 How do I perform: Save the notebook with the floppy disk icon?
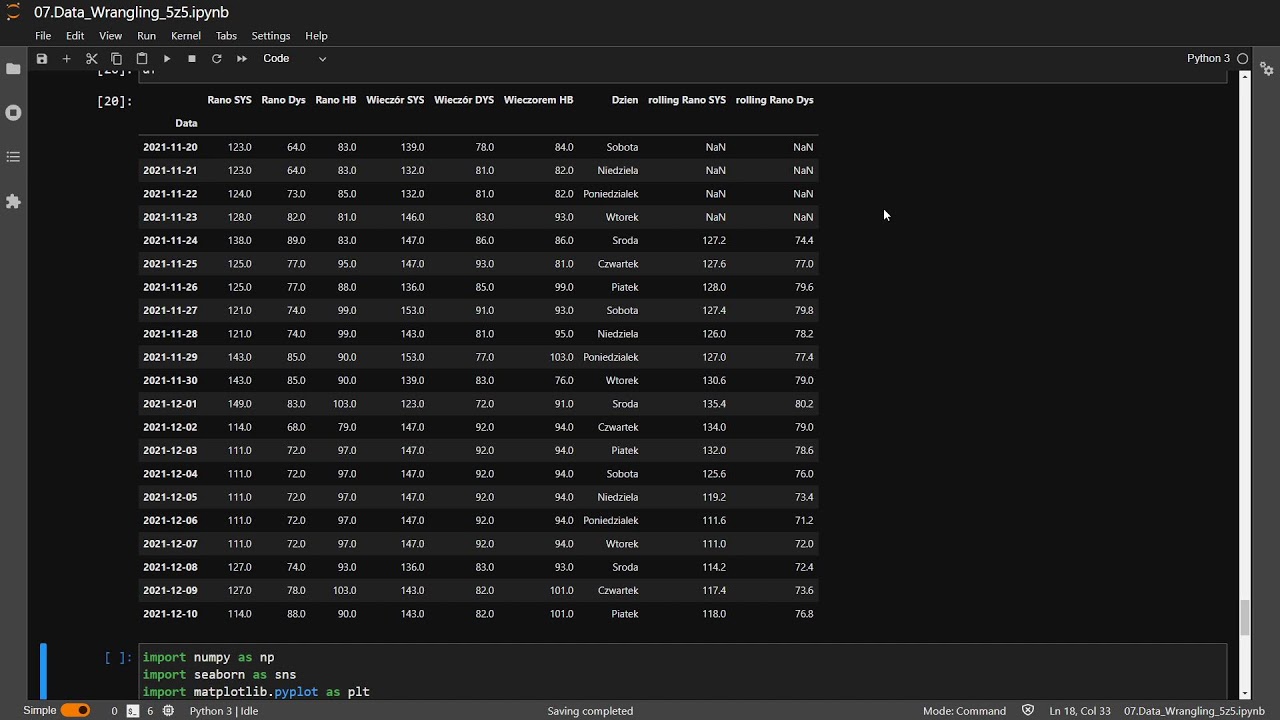tap(42, 59)
